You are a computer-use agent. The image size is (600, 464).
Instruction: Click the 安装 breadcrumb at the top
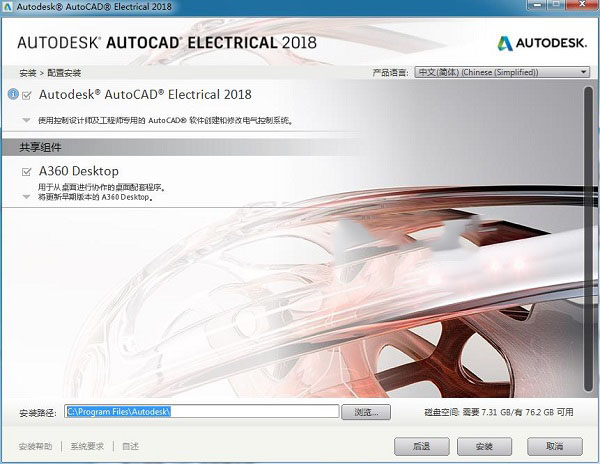(x=25, y=73)
